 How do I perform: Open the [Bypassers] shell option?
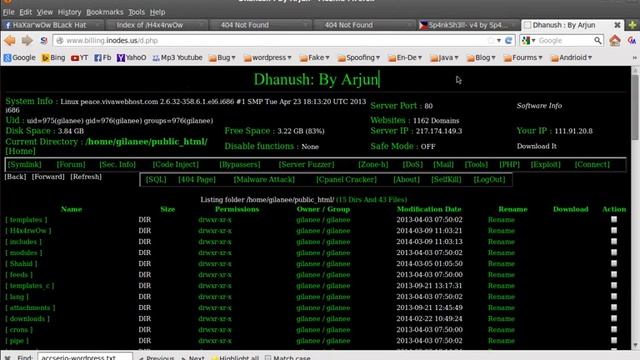coord(240,164)
